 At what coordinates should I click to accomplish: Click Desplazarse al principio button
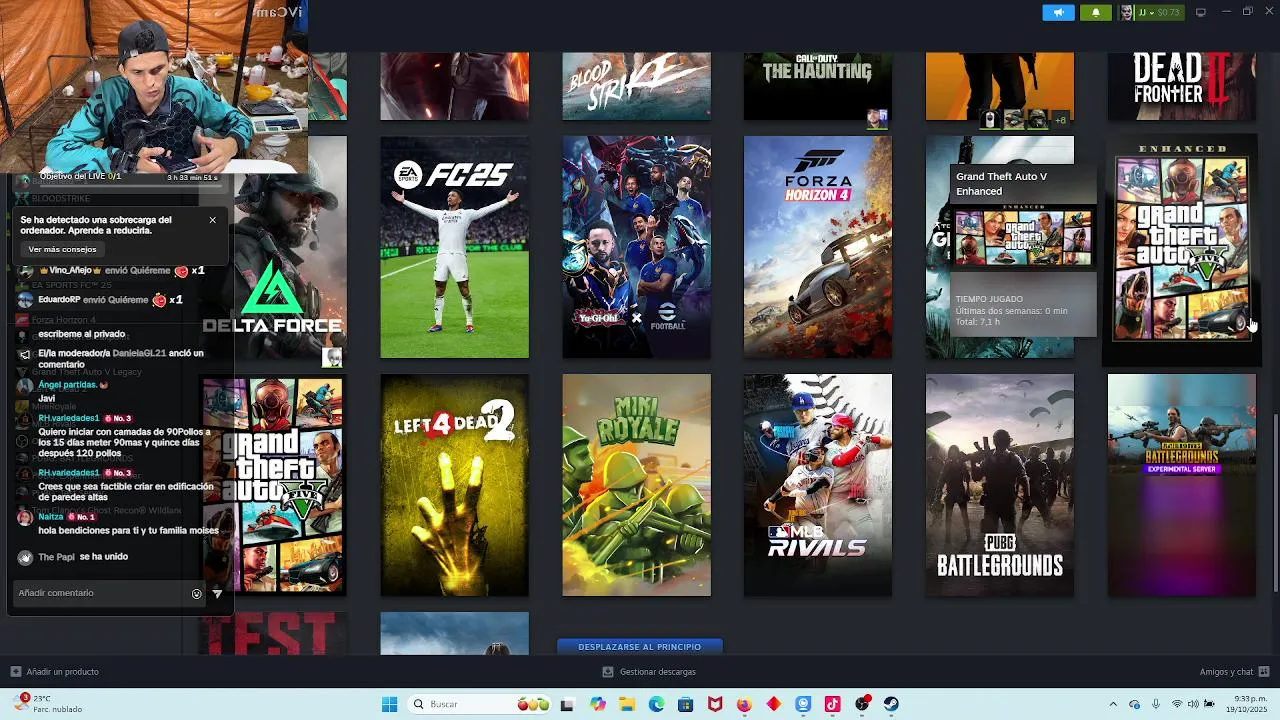point(639,647)
